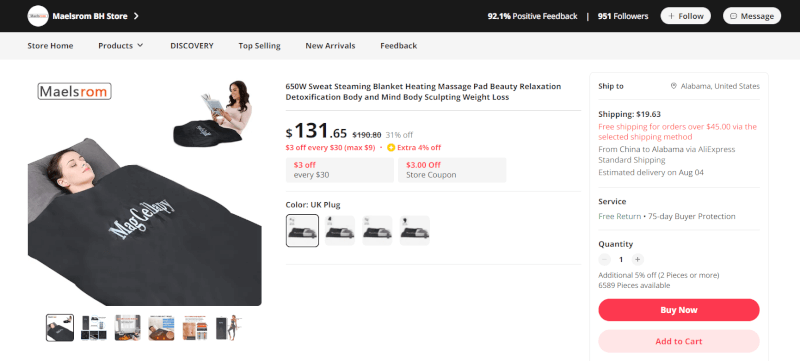This screenshot has width=800, height=361.
Task: Select the fourth product thumbnail
Action: pyautogui.click(x=161, y=327)
